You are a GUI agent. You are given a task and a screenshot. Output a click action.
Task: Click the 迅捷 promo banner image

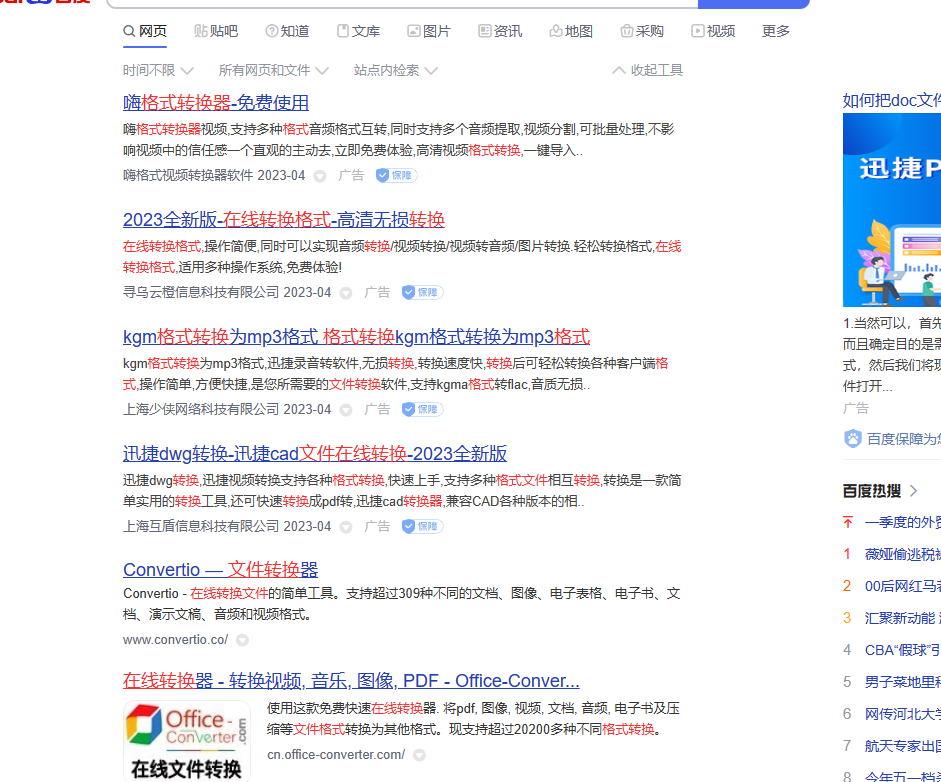tap(892, 210)
